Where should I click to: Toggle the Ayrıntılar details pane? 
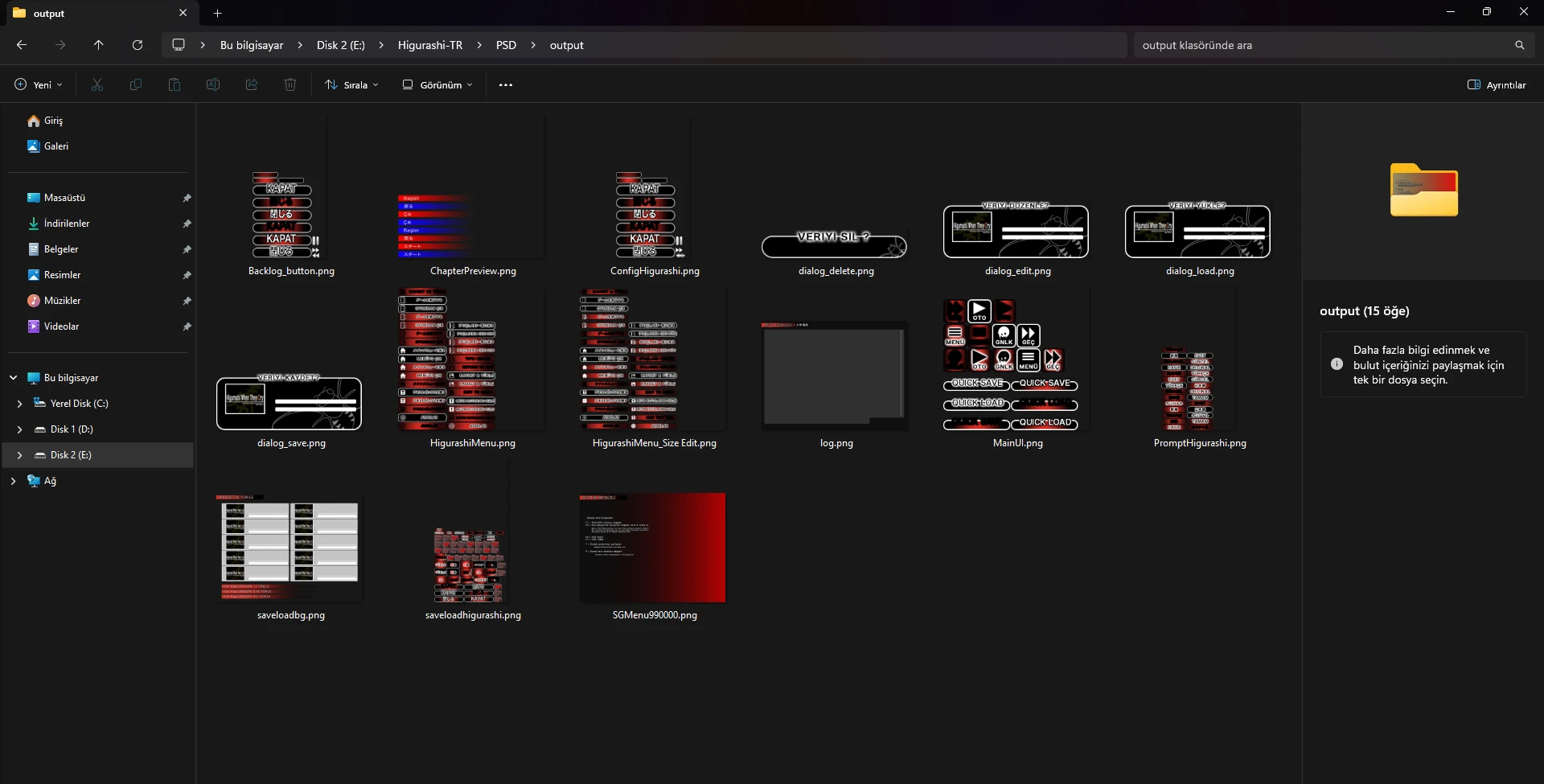(x=1497, y=84)
